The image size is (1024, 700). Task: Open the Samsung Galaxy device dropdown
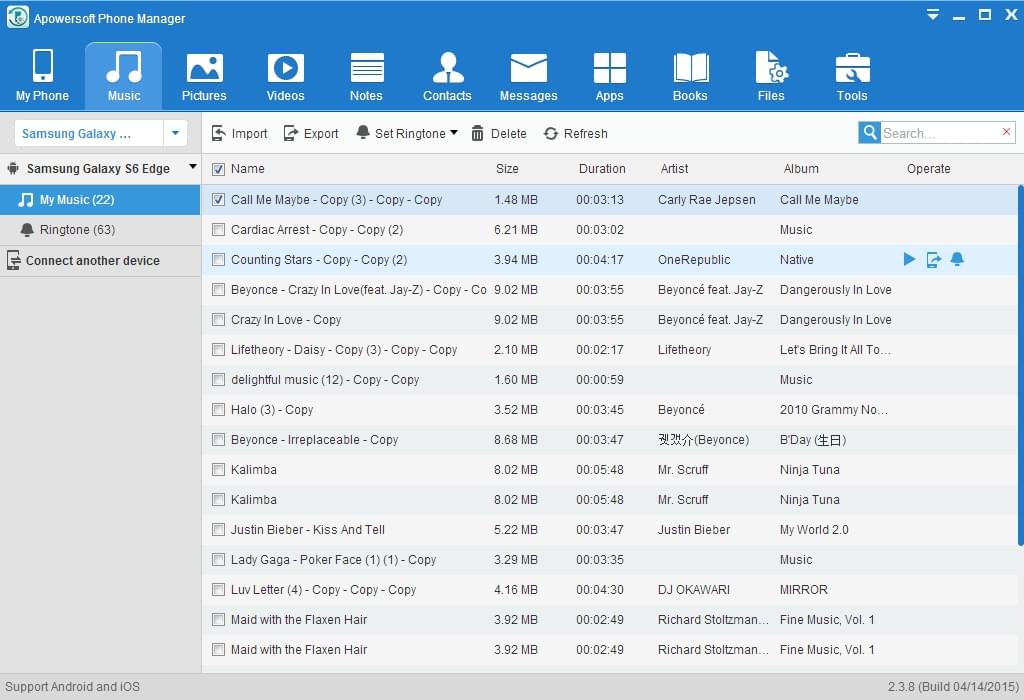(175, 133)
